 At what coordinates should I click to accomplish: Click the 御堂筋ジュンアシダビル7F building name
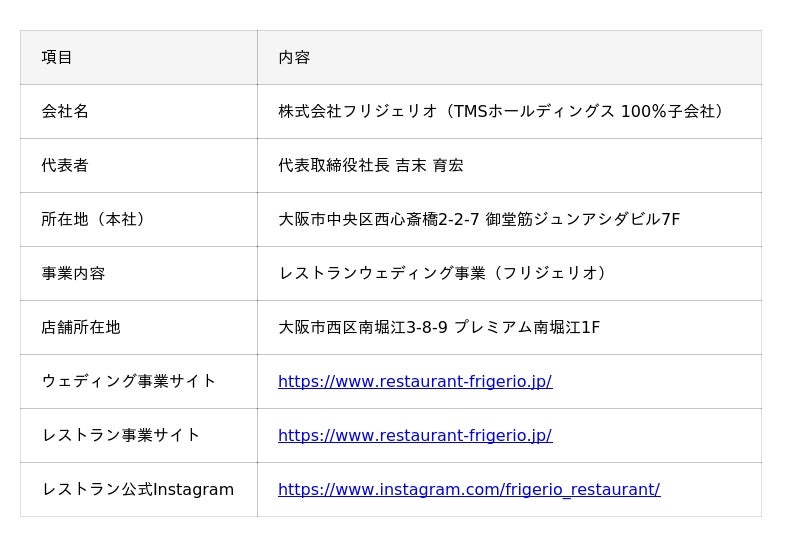(583, 219)
